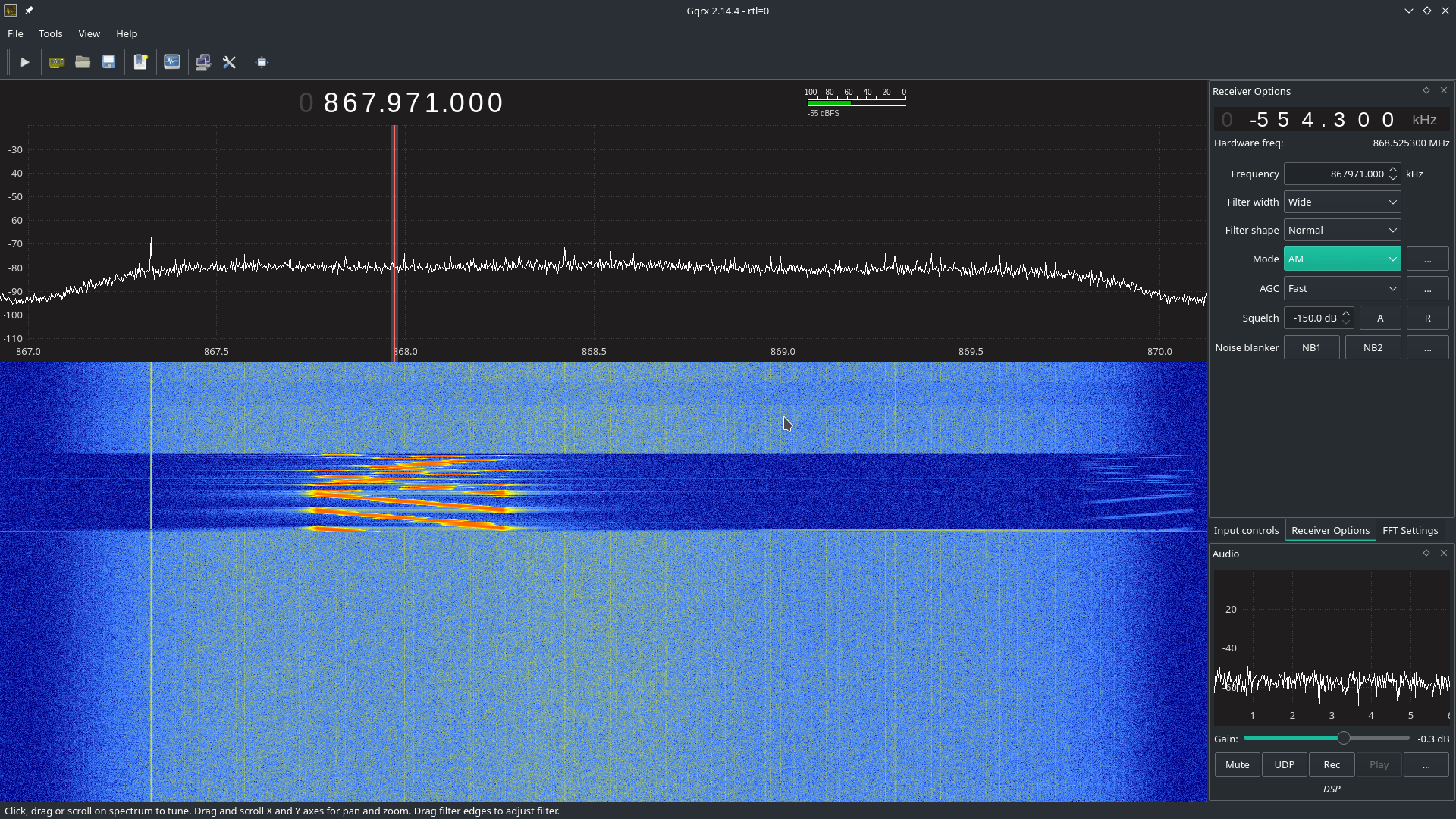Open the Filter width dropdown
Viewport: 1456px width, 819px height.
coord(1341,202)
